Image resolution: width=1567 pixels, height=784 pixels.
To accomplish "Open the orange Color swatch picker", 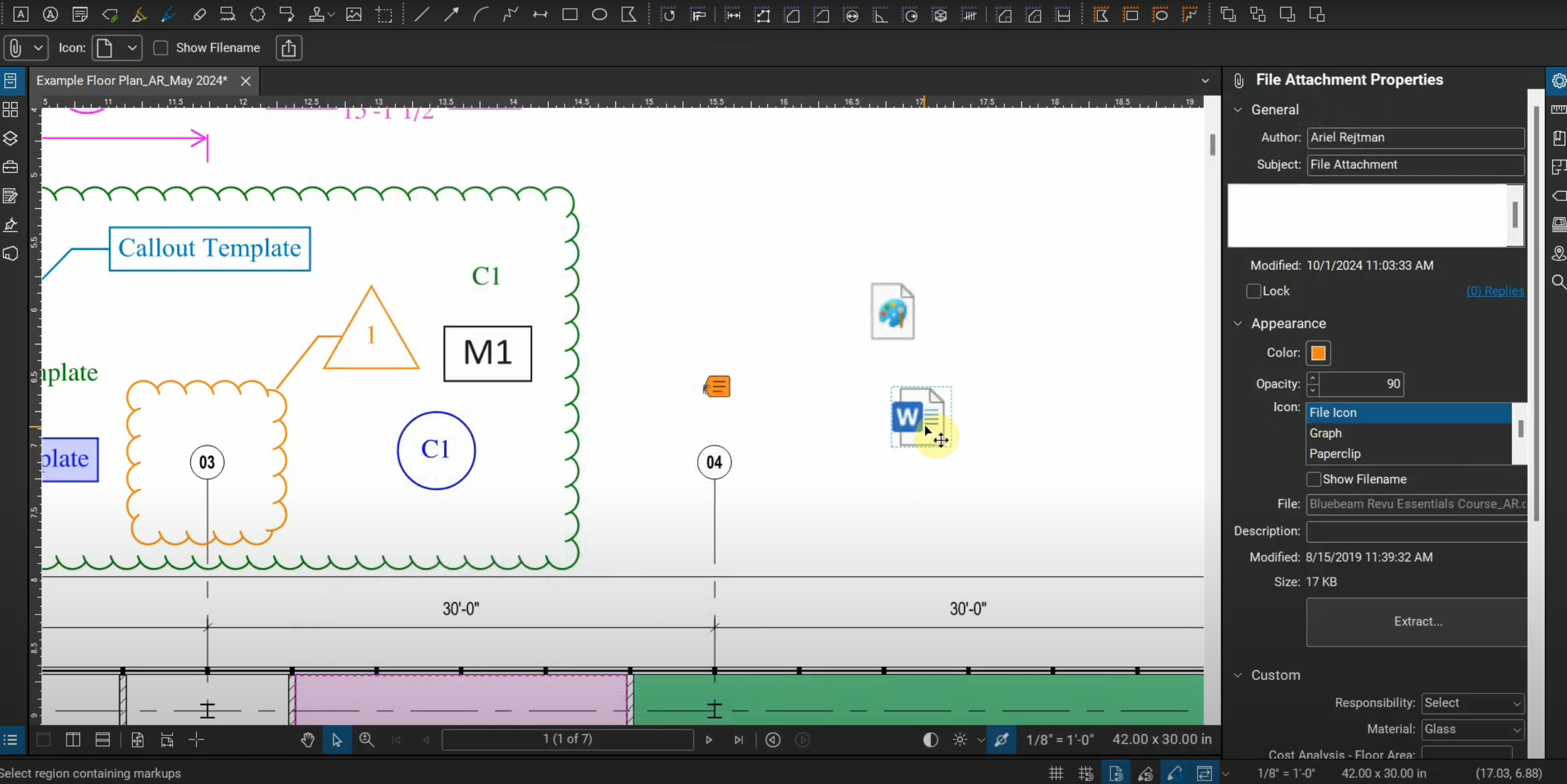I will (1319, 353).
